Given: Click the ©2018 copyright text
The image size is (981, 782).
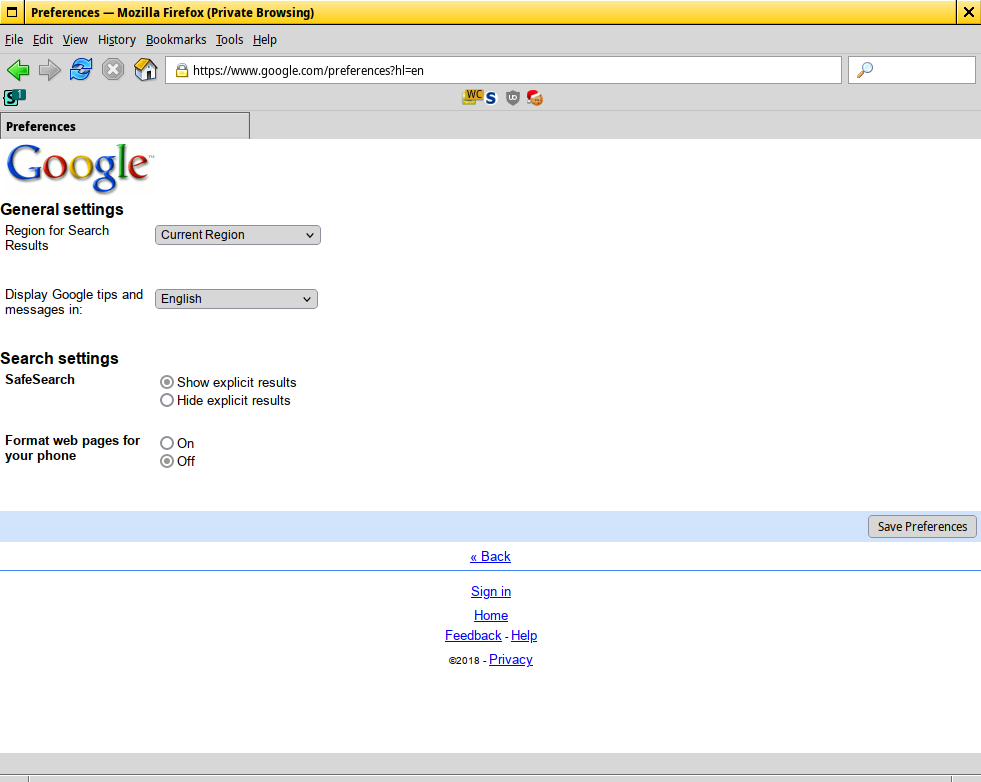Looking at the screenshot, I should tap(464, 661).
